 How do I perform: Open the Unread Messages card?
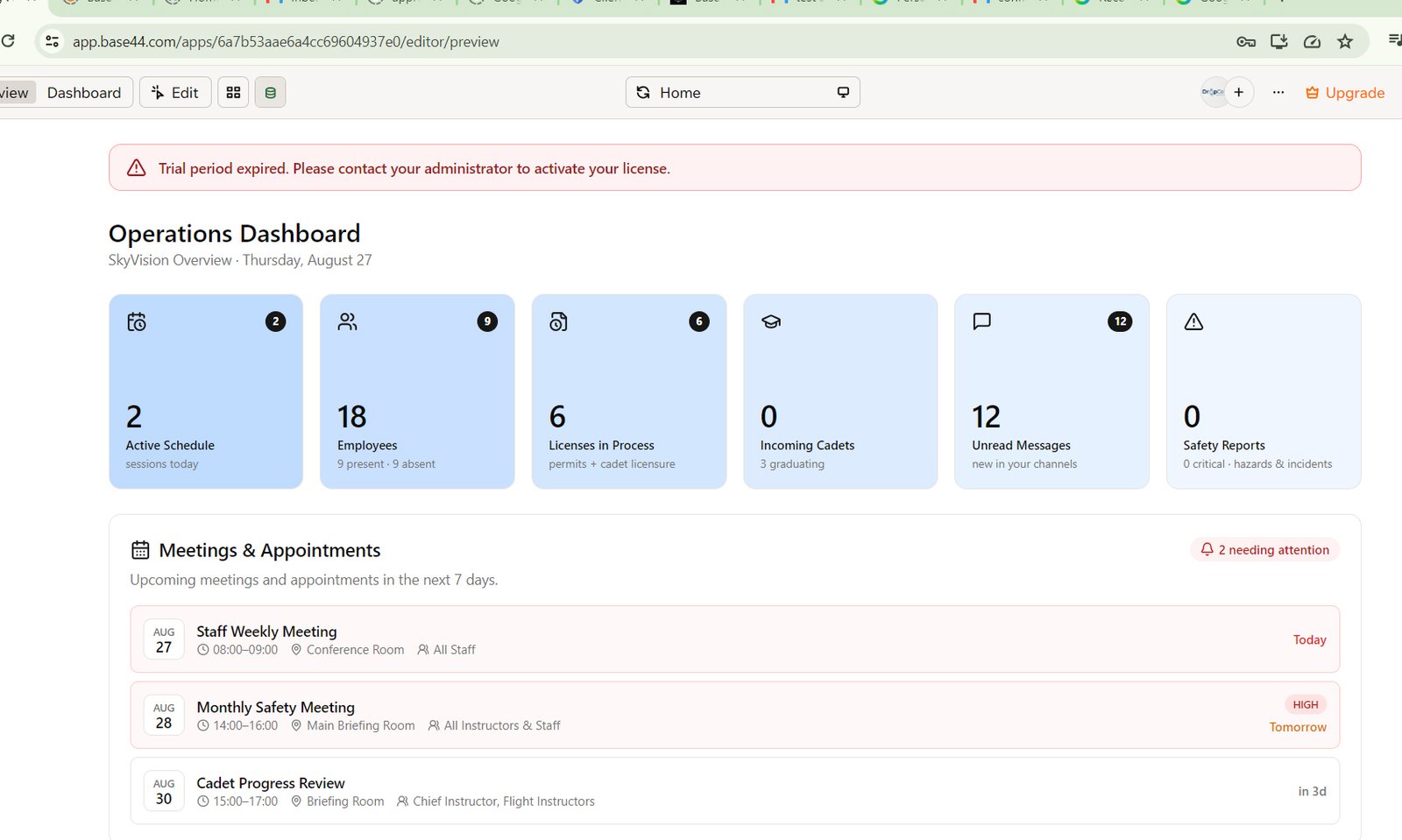coord(1051,392)
